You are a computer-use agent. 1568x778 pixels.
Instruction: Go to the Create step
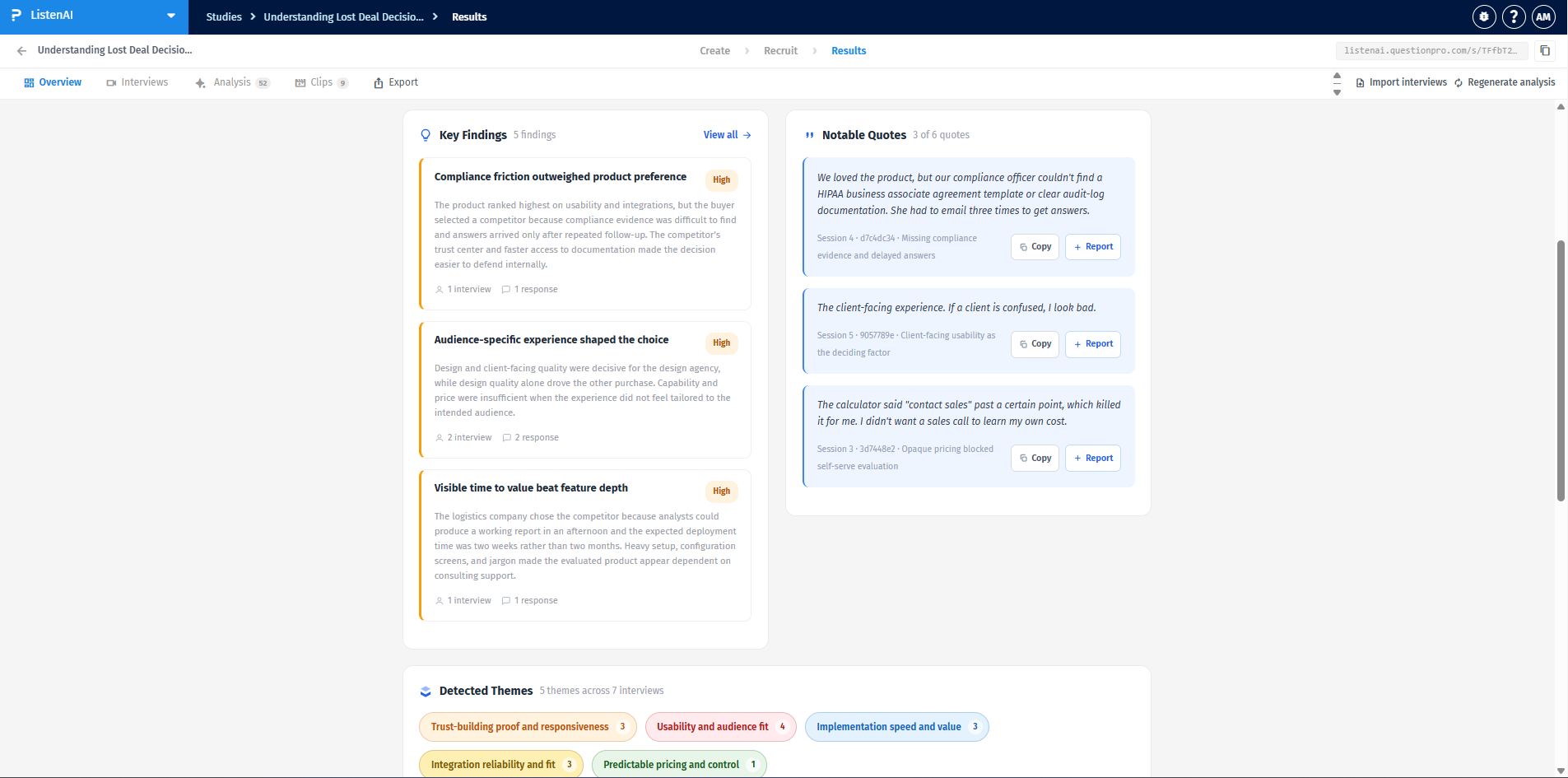[714, 51]
